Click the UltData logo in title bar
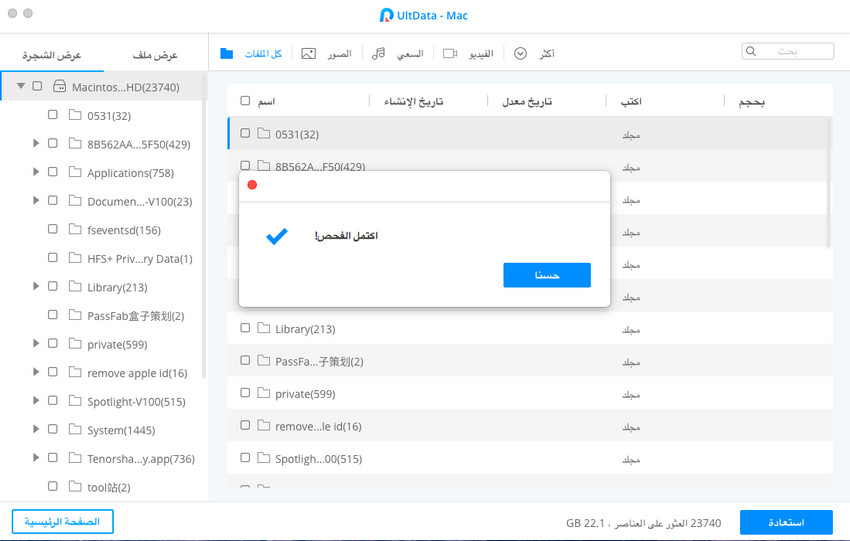The image size is (850, 541). [x=386, y=15]
